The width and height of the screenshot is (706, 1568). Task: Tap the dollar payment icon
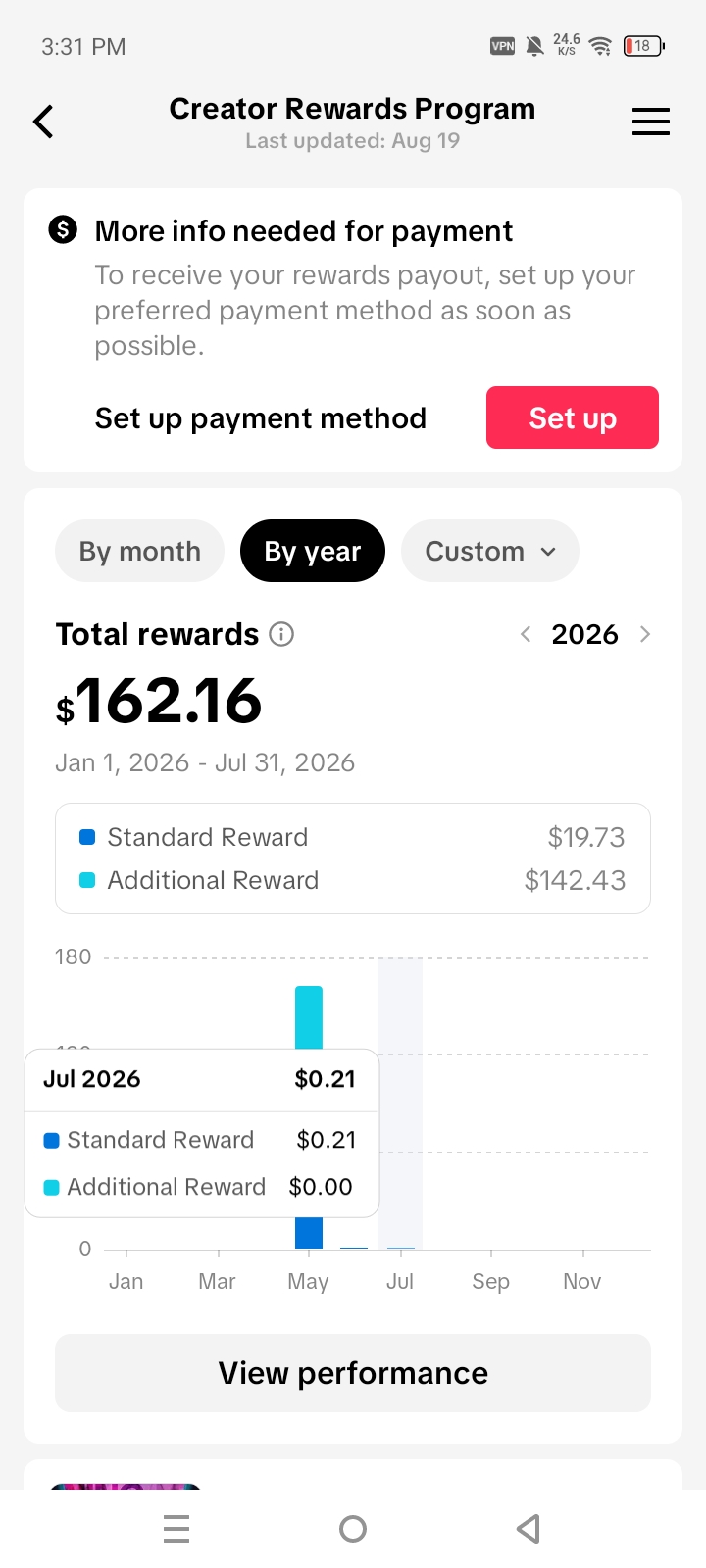coord(63,230)
